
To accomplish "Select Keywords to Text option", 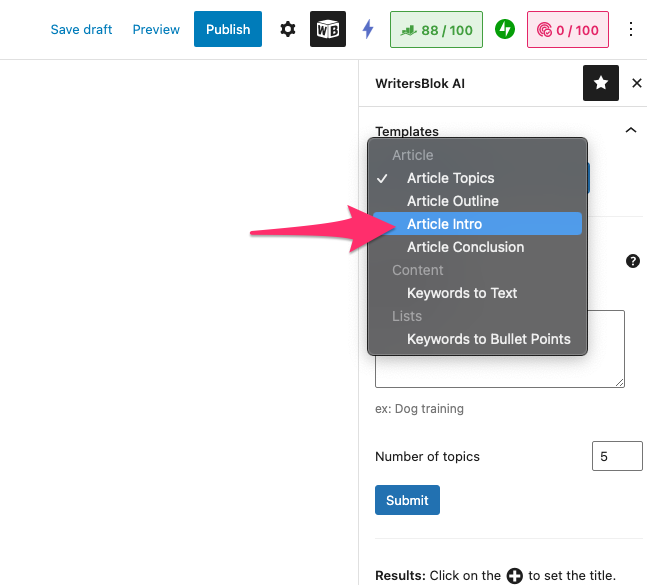I will [x=477, y=293].
